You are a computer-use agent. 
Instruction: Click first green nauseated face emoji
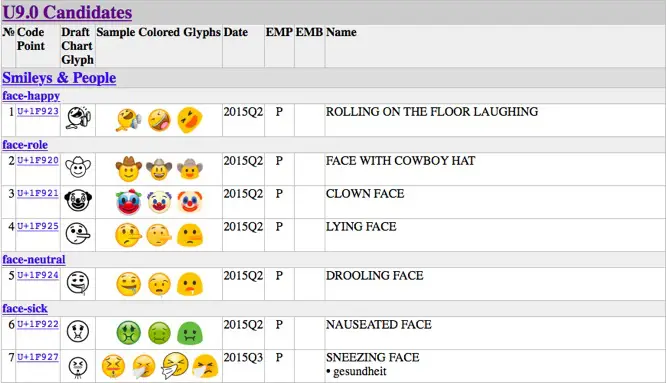[128, 333]
